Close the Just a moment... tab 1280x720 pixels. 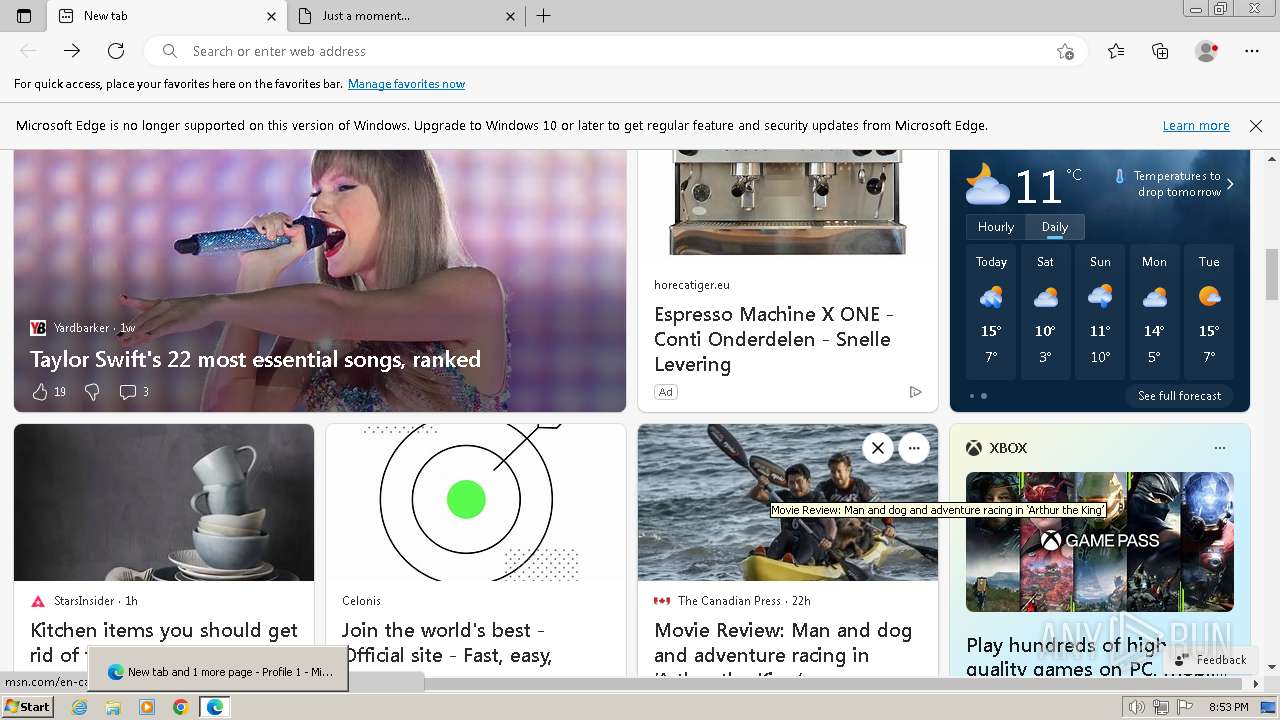click(510, 16)
